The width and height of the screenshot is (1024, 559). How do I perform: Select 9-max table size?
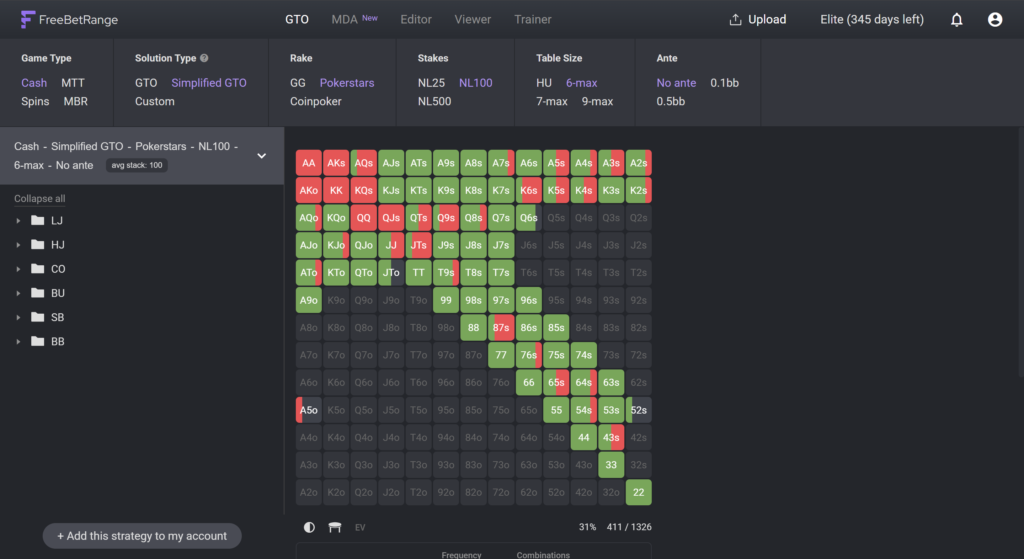[x=598, y=101]
